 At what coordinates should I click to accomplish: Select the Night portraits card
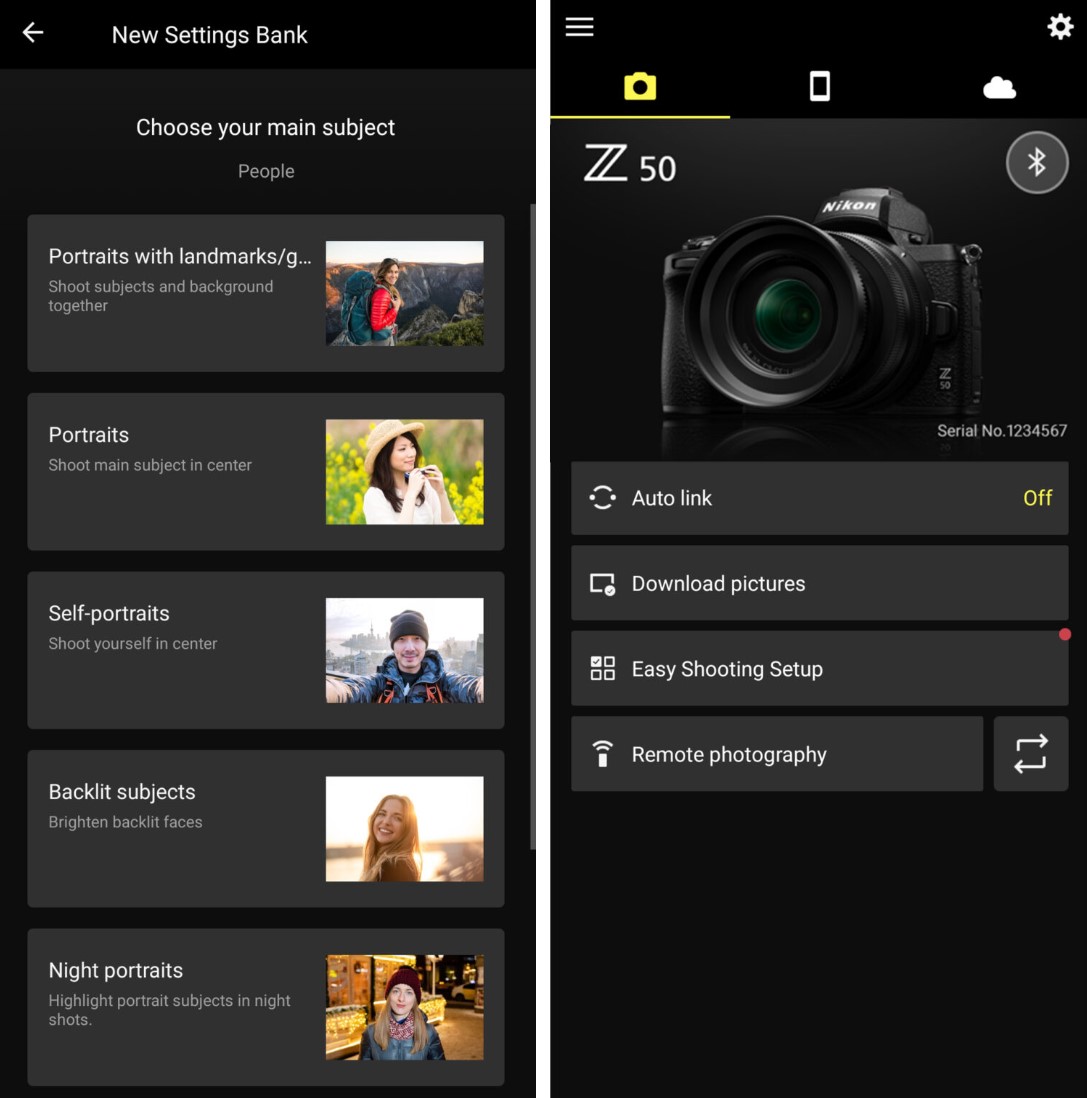coord(265,1007)
